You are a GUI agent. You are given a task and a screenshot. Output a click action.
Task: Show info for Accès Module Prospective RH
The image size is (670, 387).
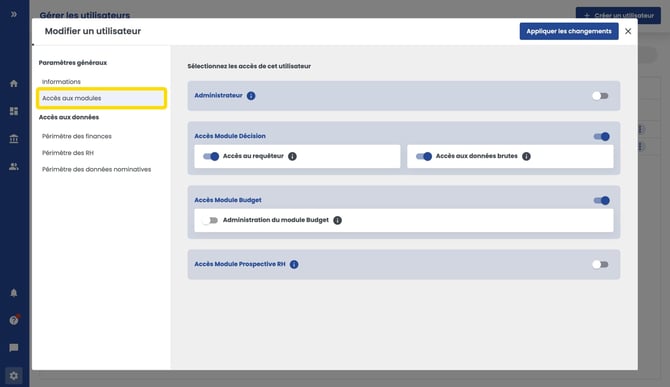click(294, 264)
